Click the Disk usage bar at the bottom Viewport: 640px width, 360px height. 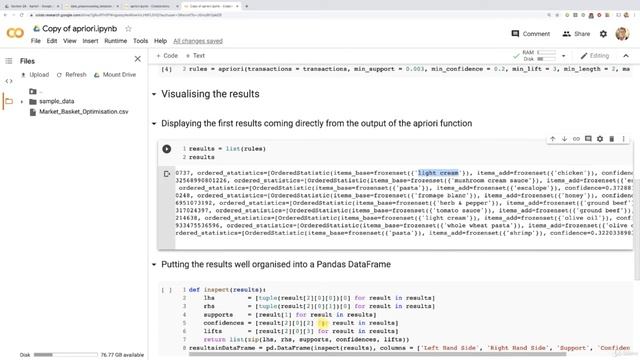[x=66, y=355]
